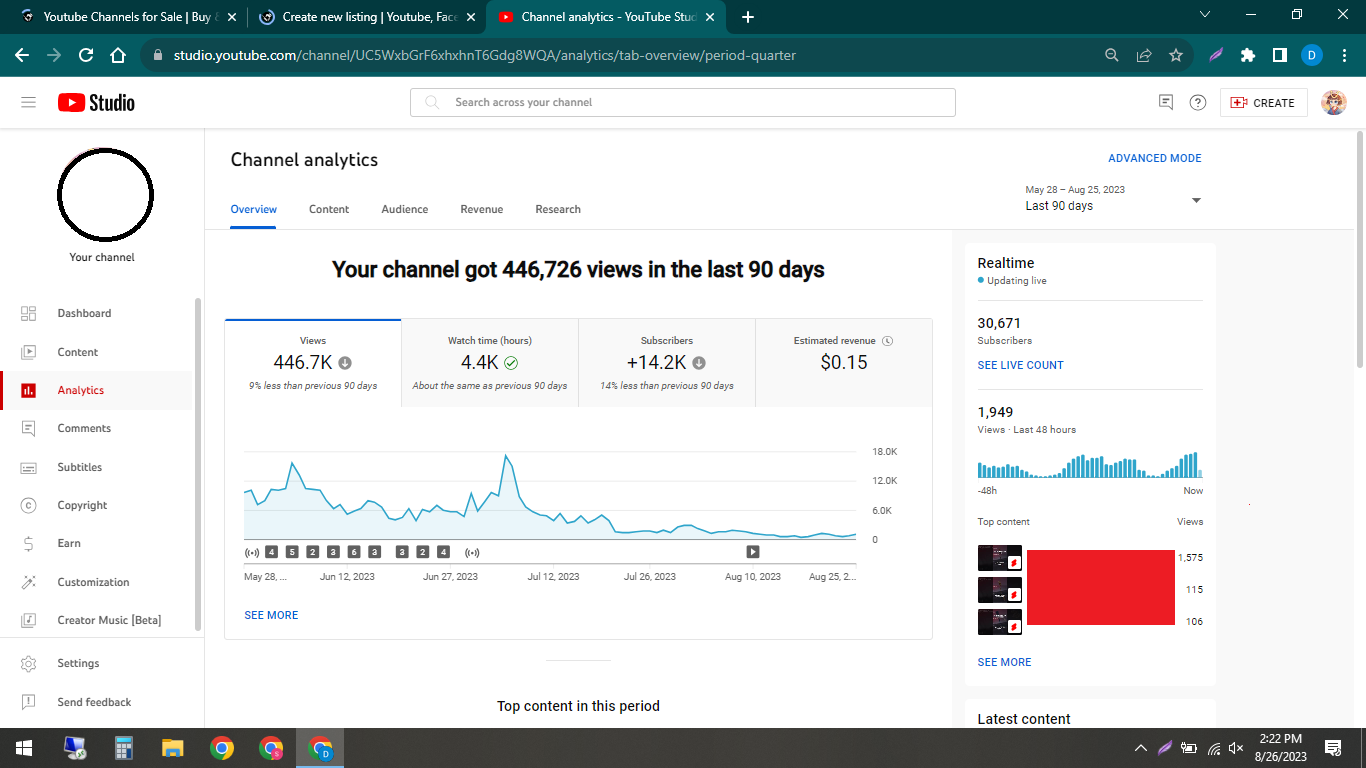The width and height of the screenshot is (1366, 768).
Task: Open Creator Music [Beta] in sidebar
Action: [109, 620]
